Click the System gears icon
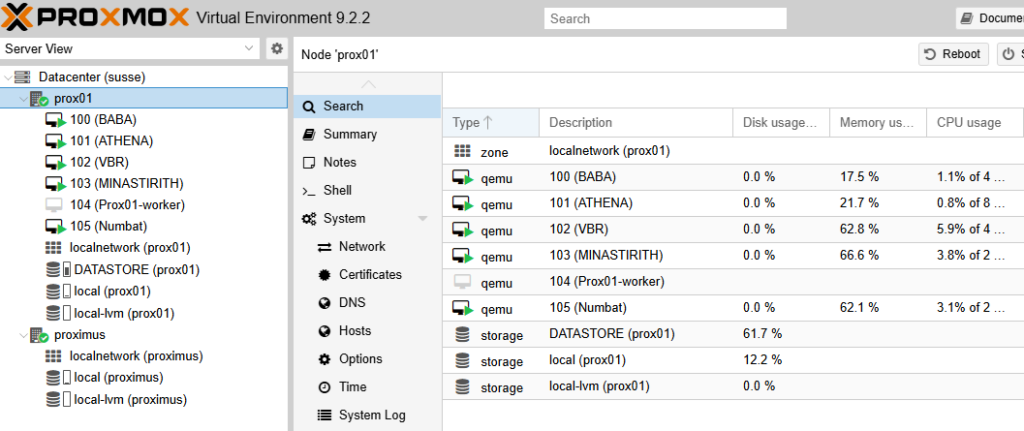The image size is (1024, 431). (309, 219)
